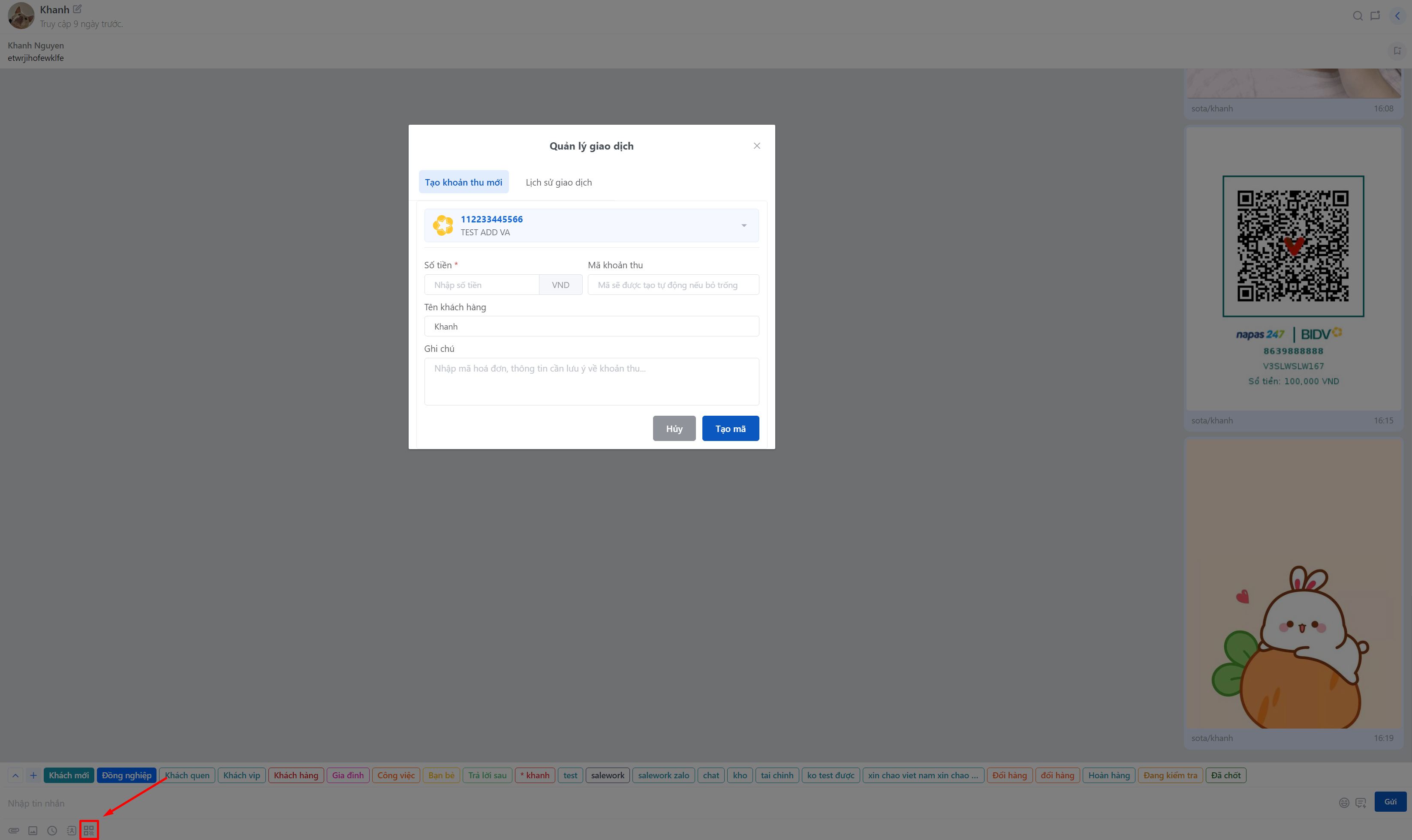Click the Khanh profile avatar
Image resolution: width=1412 pixels, height=840 pixels.
pyautogui.click(x=21, y=16)
